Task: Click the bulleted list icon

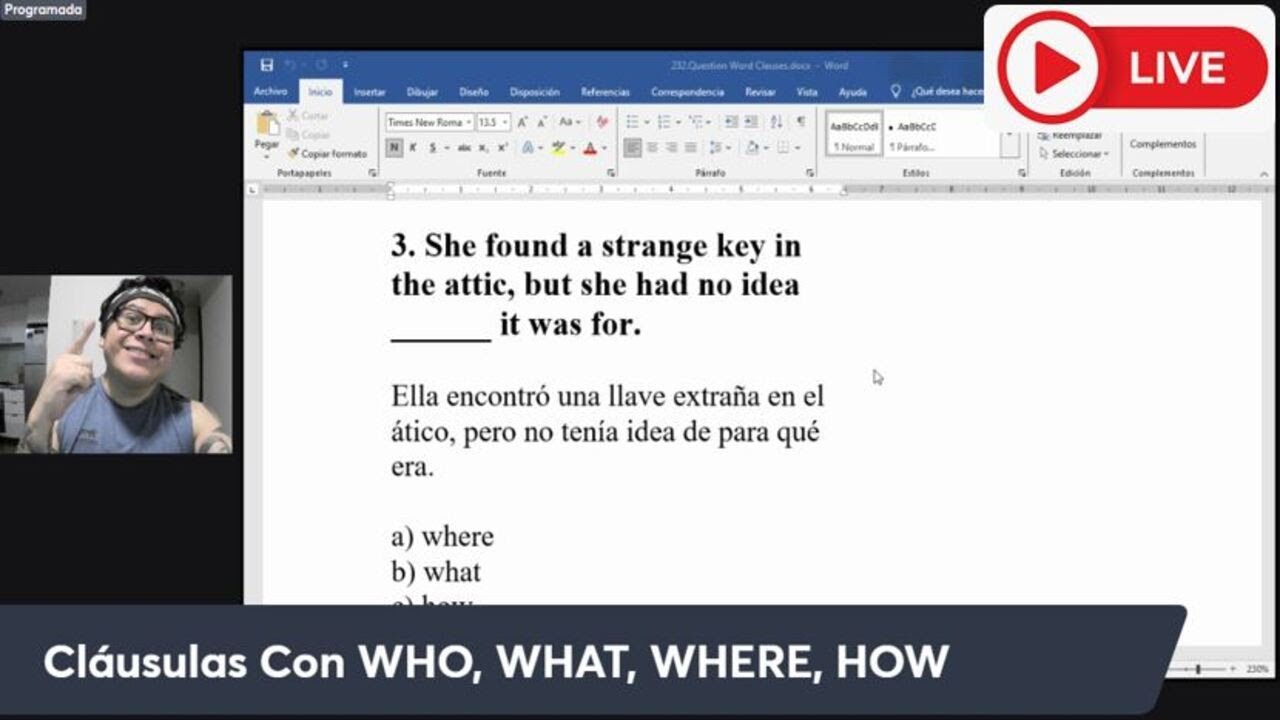Action: (632, 122)
